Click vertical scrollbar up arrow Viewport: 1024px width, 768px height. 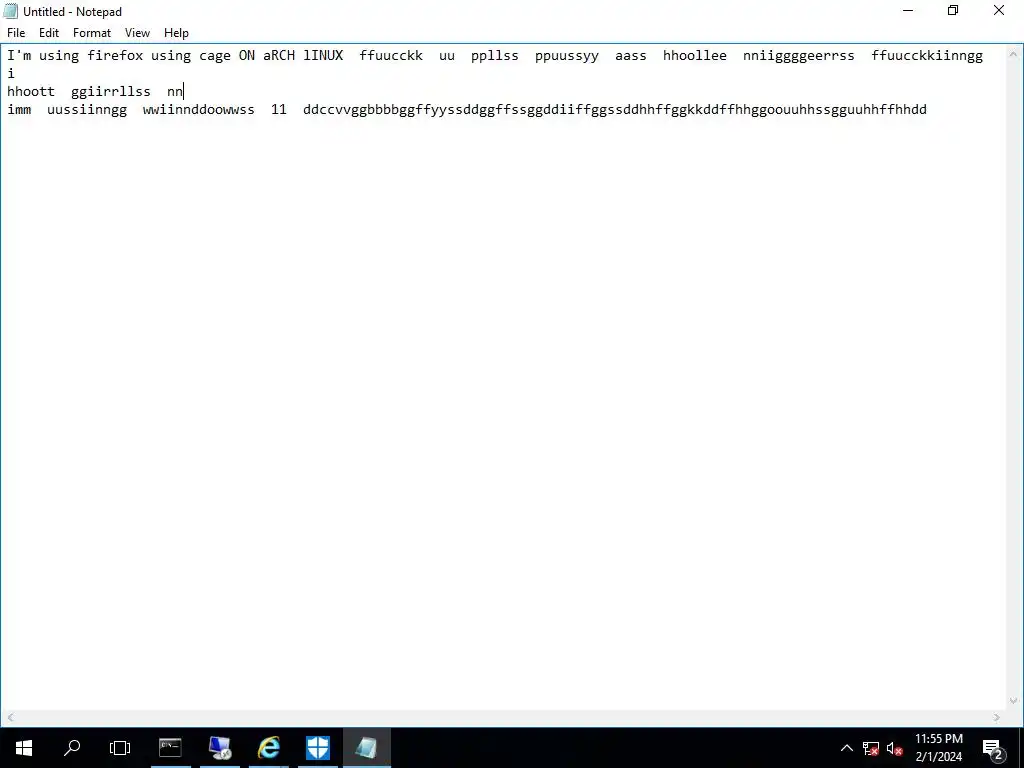click(1014, 54)
